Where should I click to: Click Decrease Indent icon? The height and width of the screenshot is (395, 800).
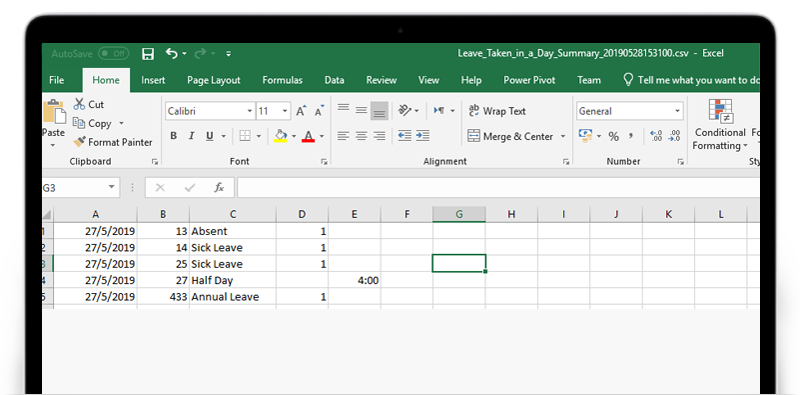[x=405, y=136]
